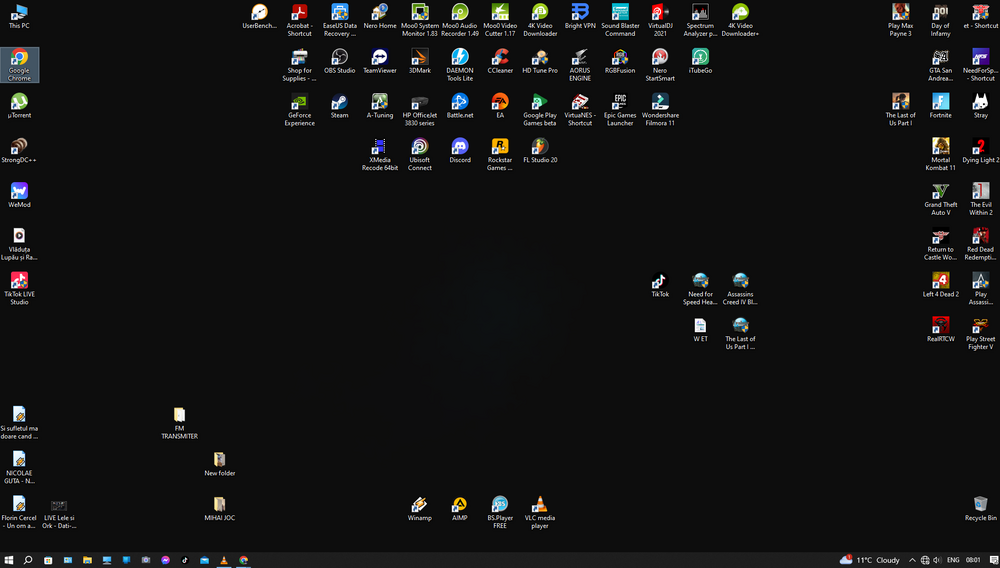Screen dimensions: 1000x568
Task: Open the notification center
Action: pos(993,560)
